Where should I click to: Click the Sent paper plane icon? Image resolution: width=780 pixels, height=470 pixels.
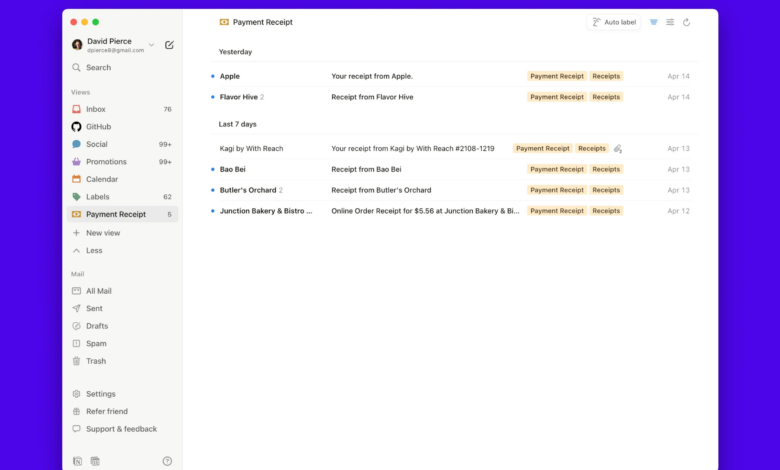tap(76, 308)
